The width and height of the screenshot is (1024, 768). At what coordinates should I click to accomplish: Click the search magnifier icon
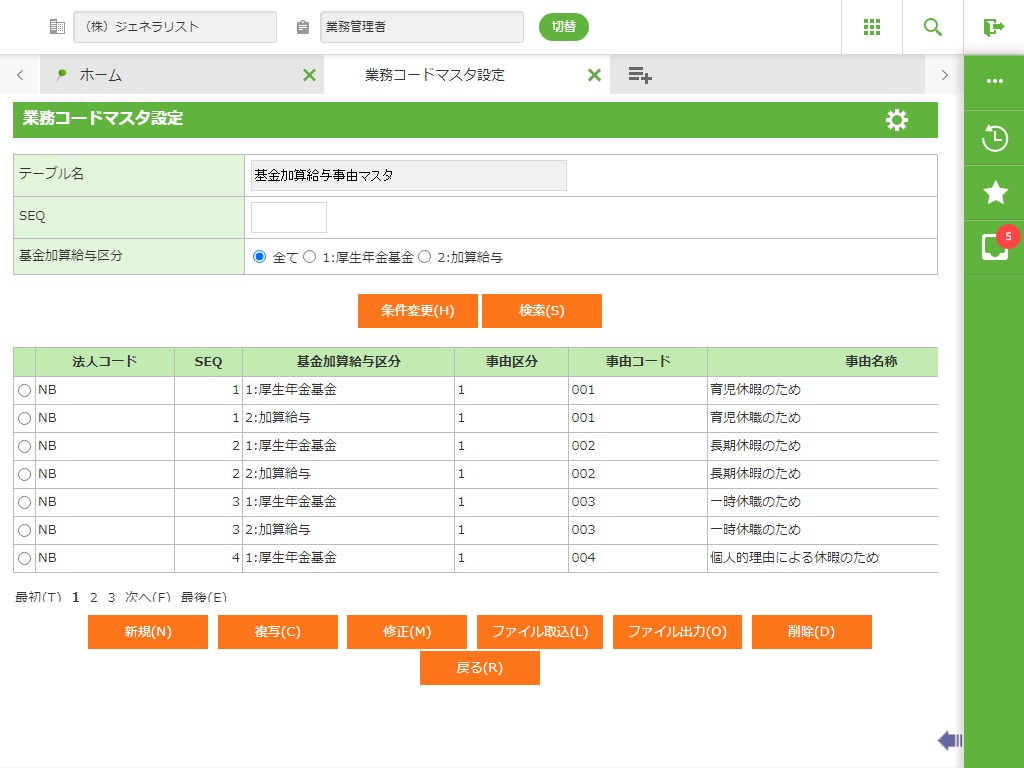[x=932, y=27]
